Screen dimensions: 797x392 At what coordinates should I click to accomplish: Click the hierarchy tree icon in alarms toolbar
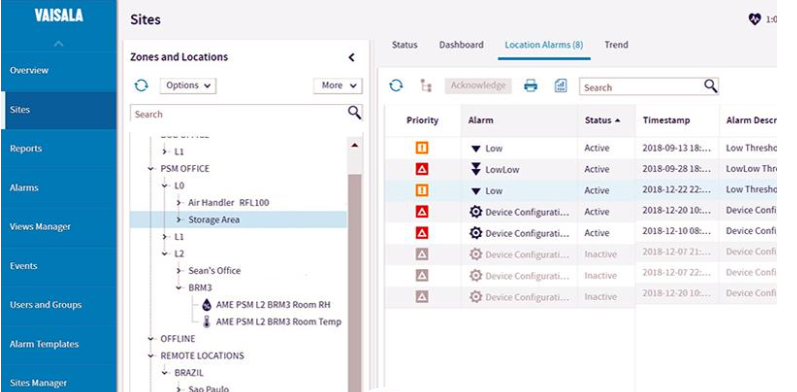(x=426, y=85)
